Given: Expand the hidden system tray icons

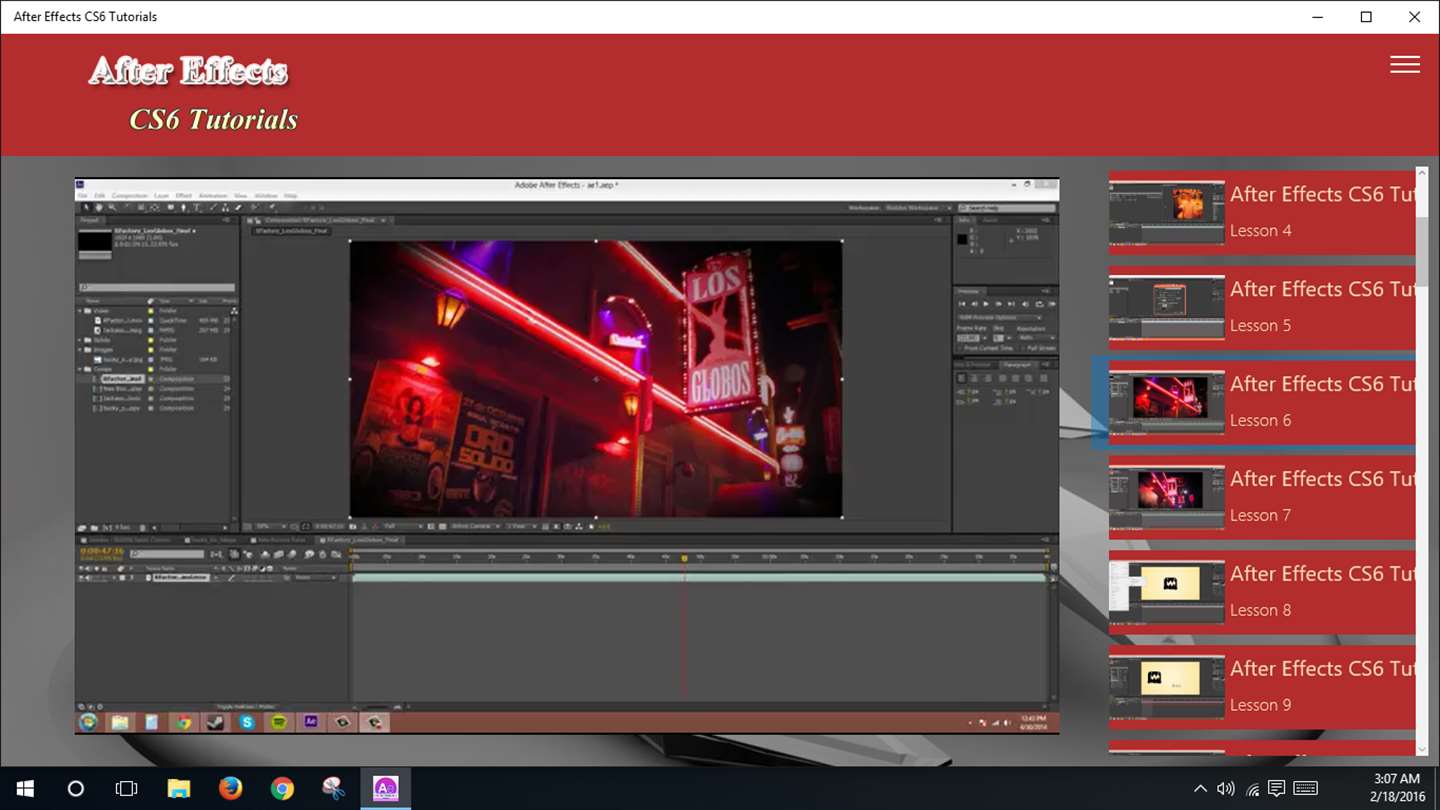Looking at the screenshot, I should [1200, 789].
